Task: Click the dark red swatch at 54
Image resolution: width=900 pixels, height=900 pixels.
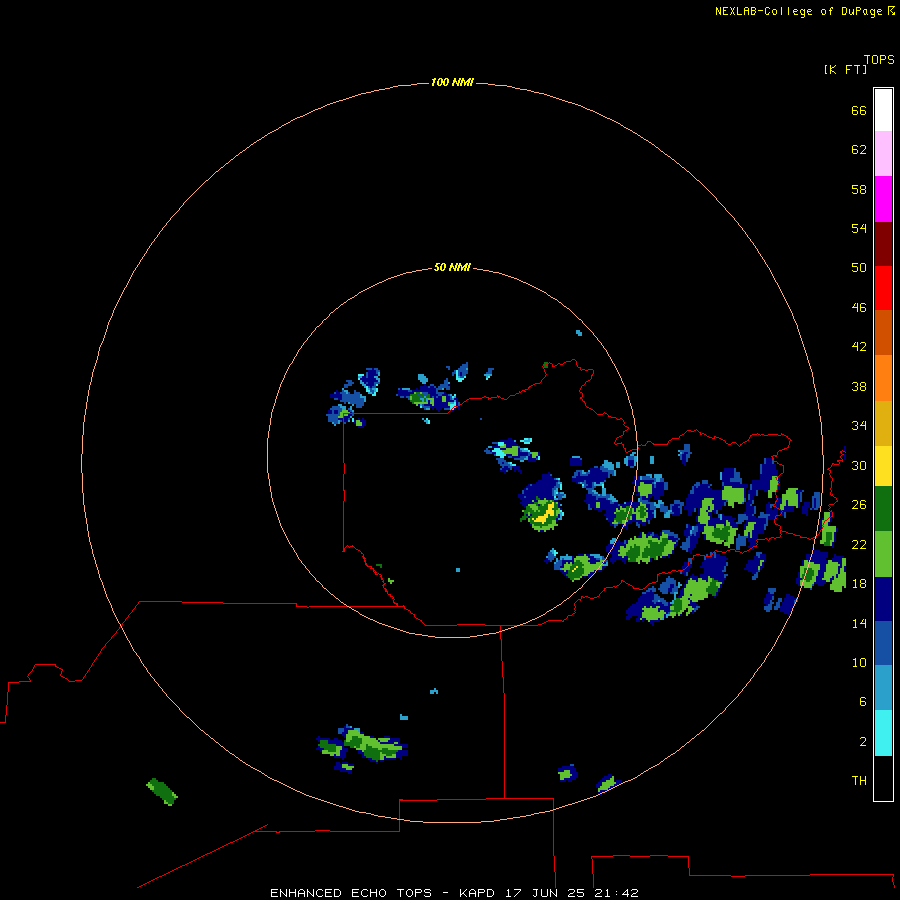Action: (x=883, y=243)
